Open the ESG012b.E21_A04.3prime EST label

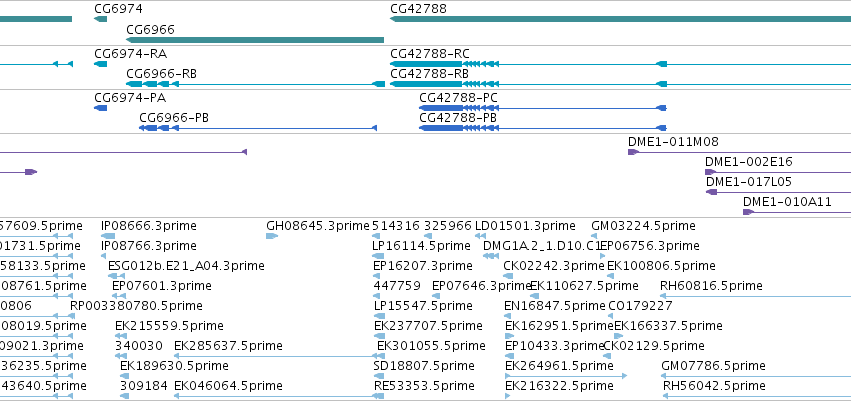click(186, 266)
